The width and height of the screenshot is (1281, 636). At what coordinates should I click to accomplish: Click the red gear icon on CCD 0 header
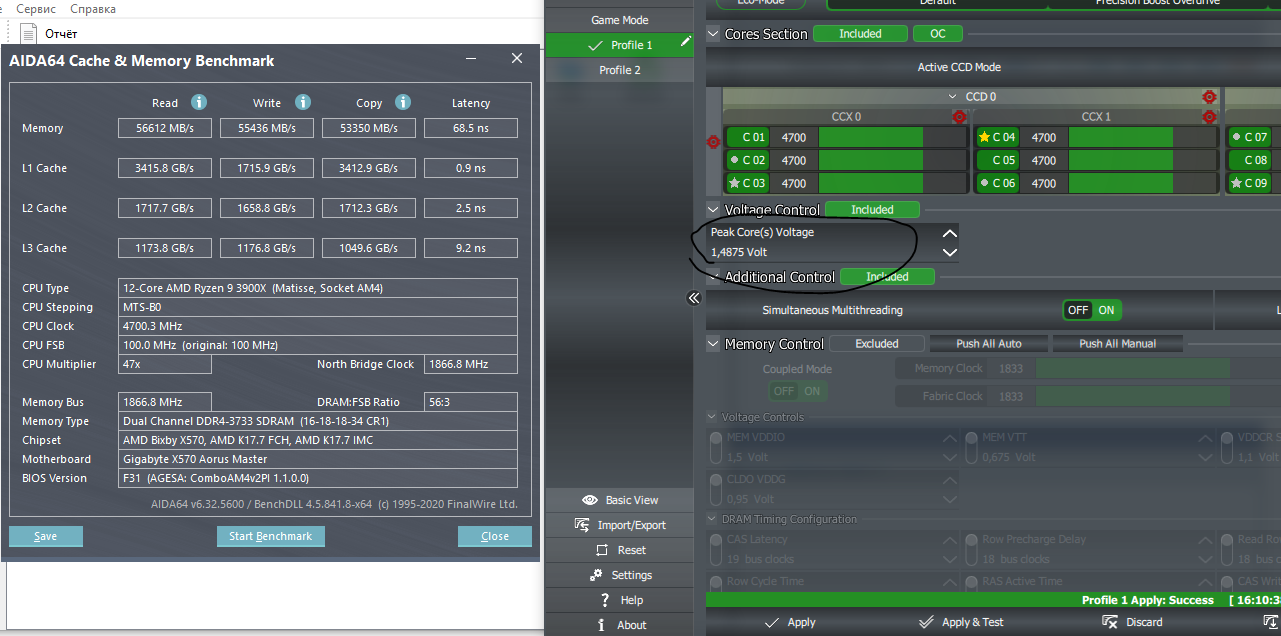[x=1209, y=97]
